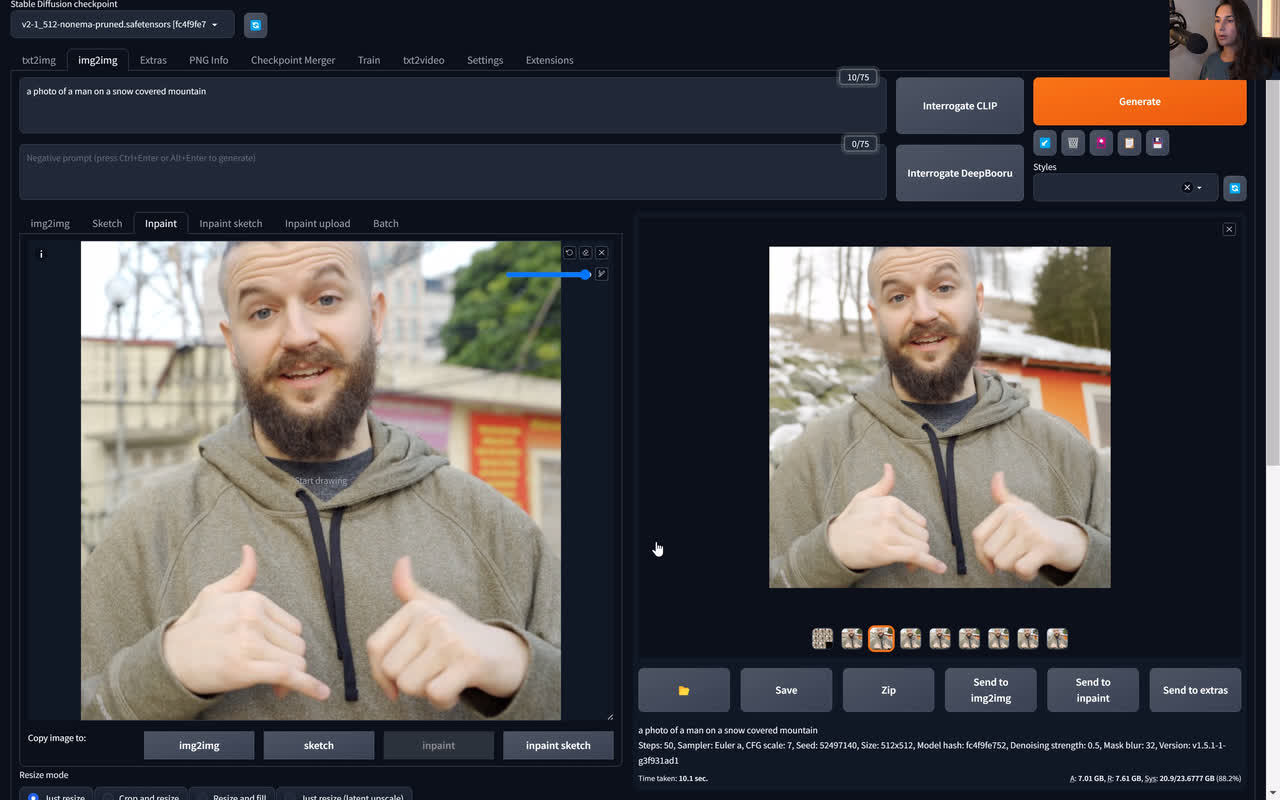Viewport: 1280px width, 800px height.
Task: Select the Inpaint upload sub-tab
Action: pyautogui.click(x=318, y=223)
